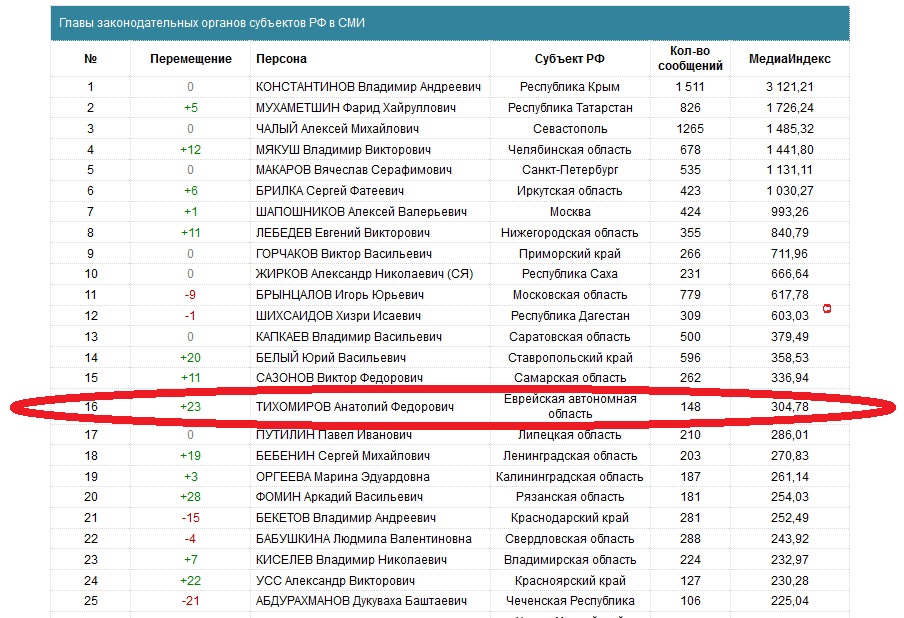Select the cell 'Санкт-Петербург'

pos(570,170)
